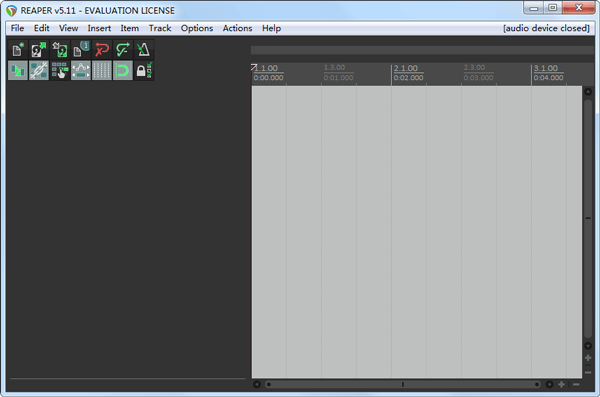Viewport: 600px width, 397px height.
Task: Open the File menu
Action: (17, 28)
